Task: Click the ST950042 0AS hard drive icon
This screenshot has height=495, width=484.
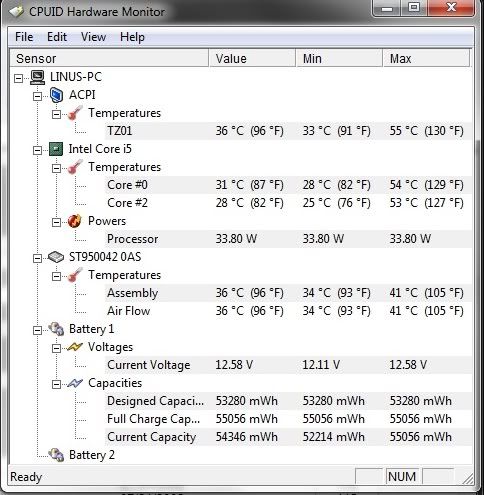Action: 56,257
